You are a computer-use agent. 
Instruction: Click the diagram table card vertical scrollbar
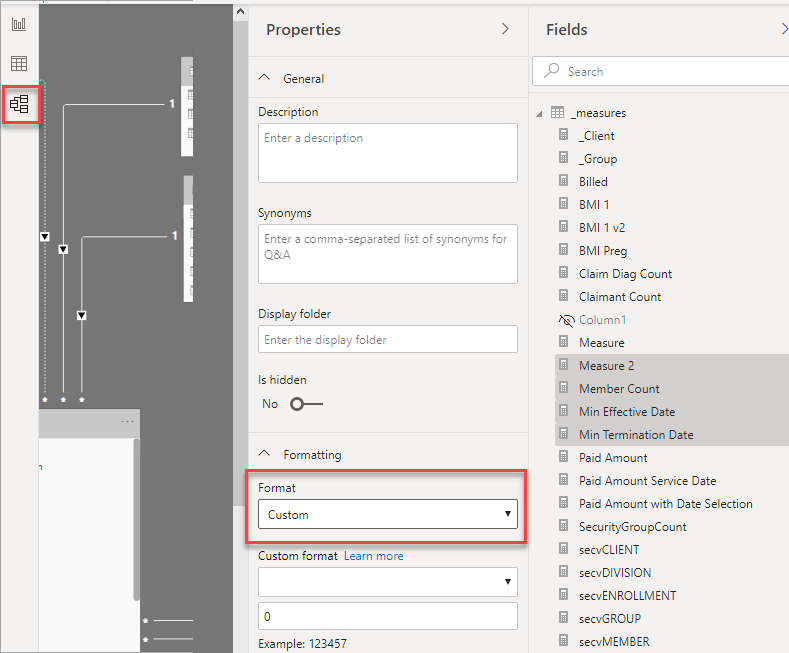pos(136,519)
